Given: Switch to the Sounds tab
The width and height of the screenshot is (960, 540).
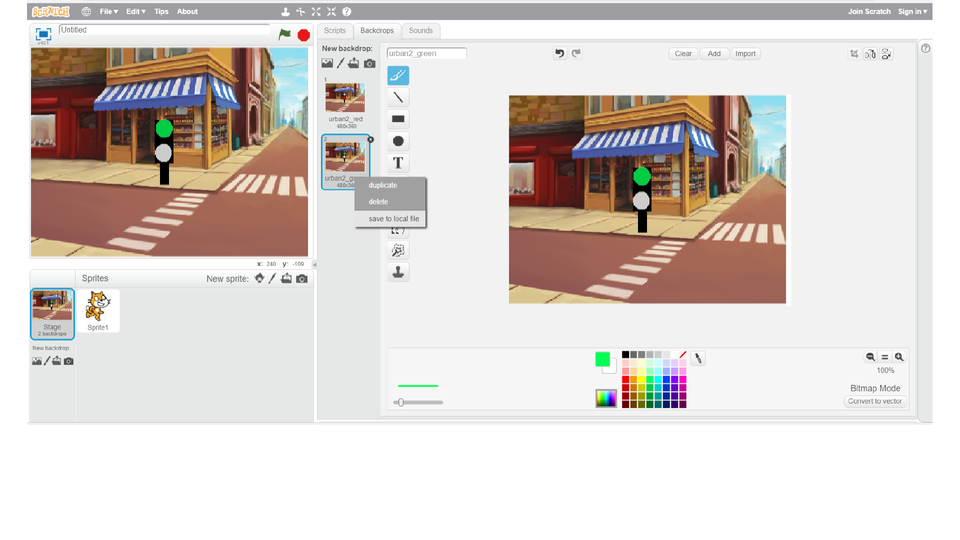Looking at the screenshot, I should pyautogui.click(x=421, y=31).
